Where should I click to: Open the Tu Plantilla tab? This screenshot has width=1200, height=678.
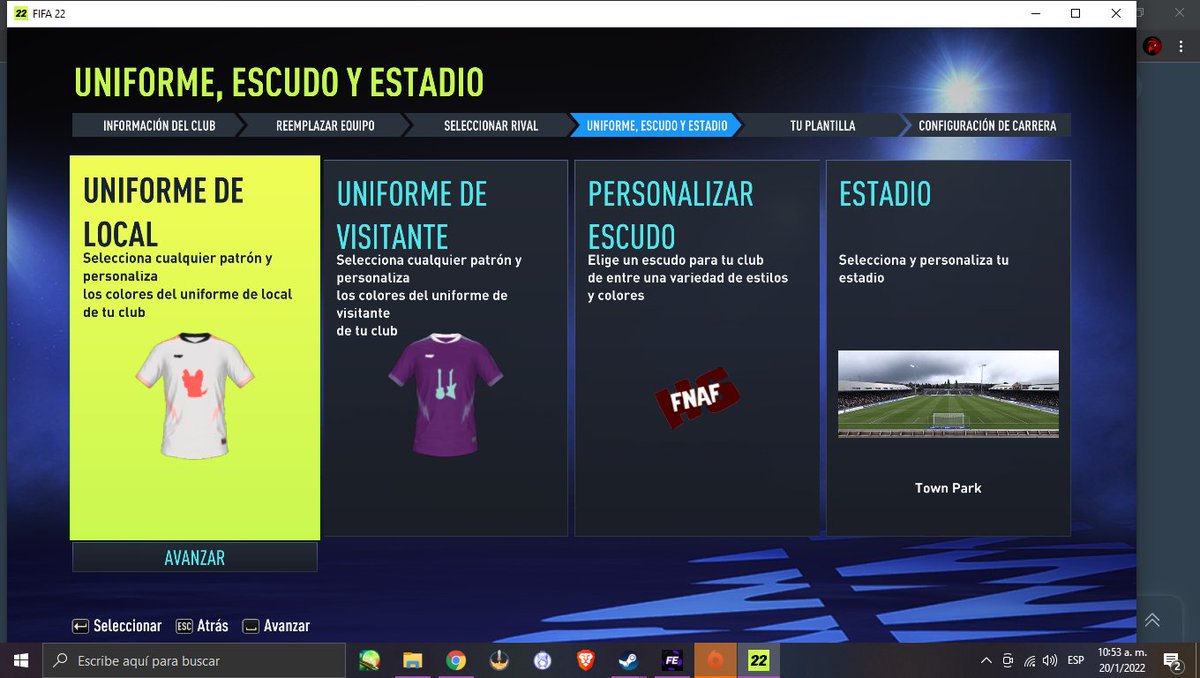(822, 126)
